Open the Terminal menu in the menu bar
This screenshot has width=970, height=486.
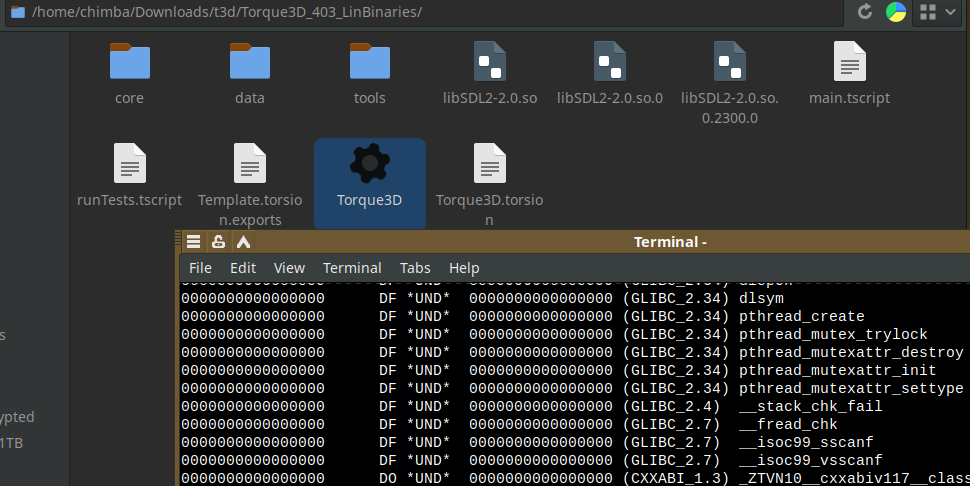352,268
